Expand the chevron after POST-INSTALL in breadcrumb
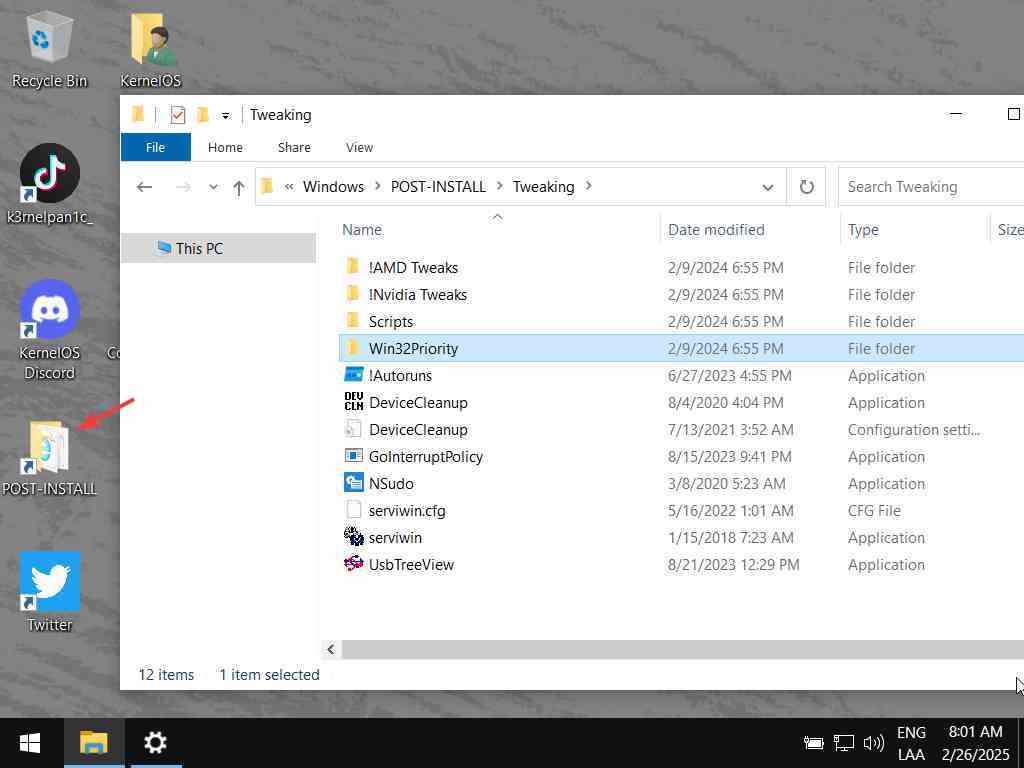 [500, 186]
